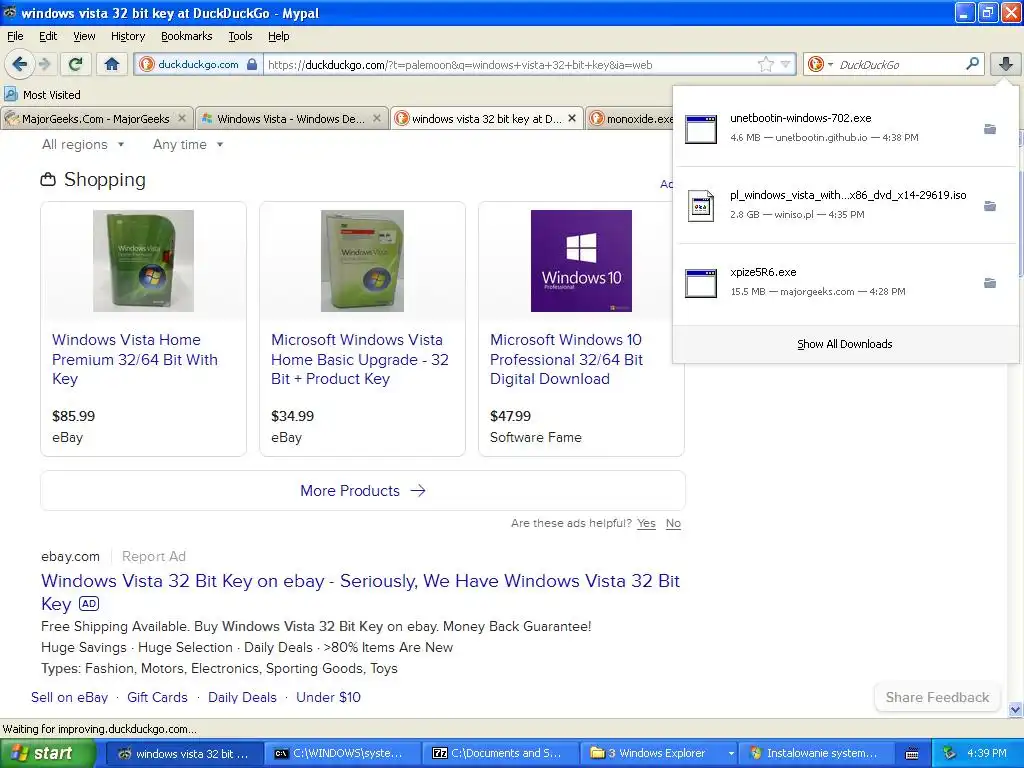Answer No to ads helpful question
The image size is (1024, 768).
click(673, 523)
